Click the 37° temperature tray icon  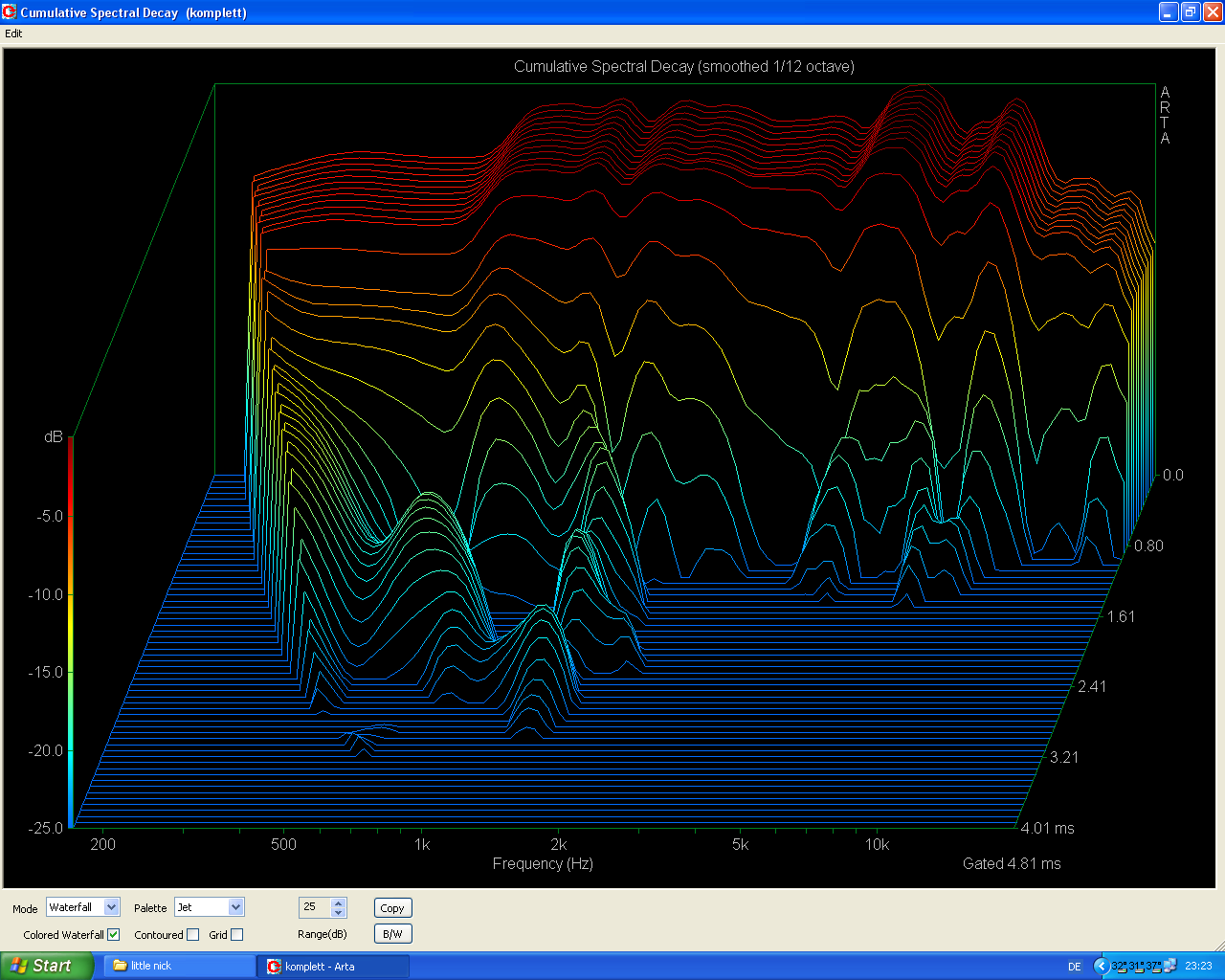[x=1152, y=966]
